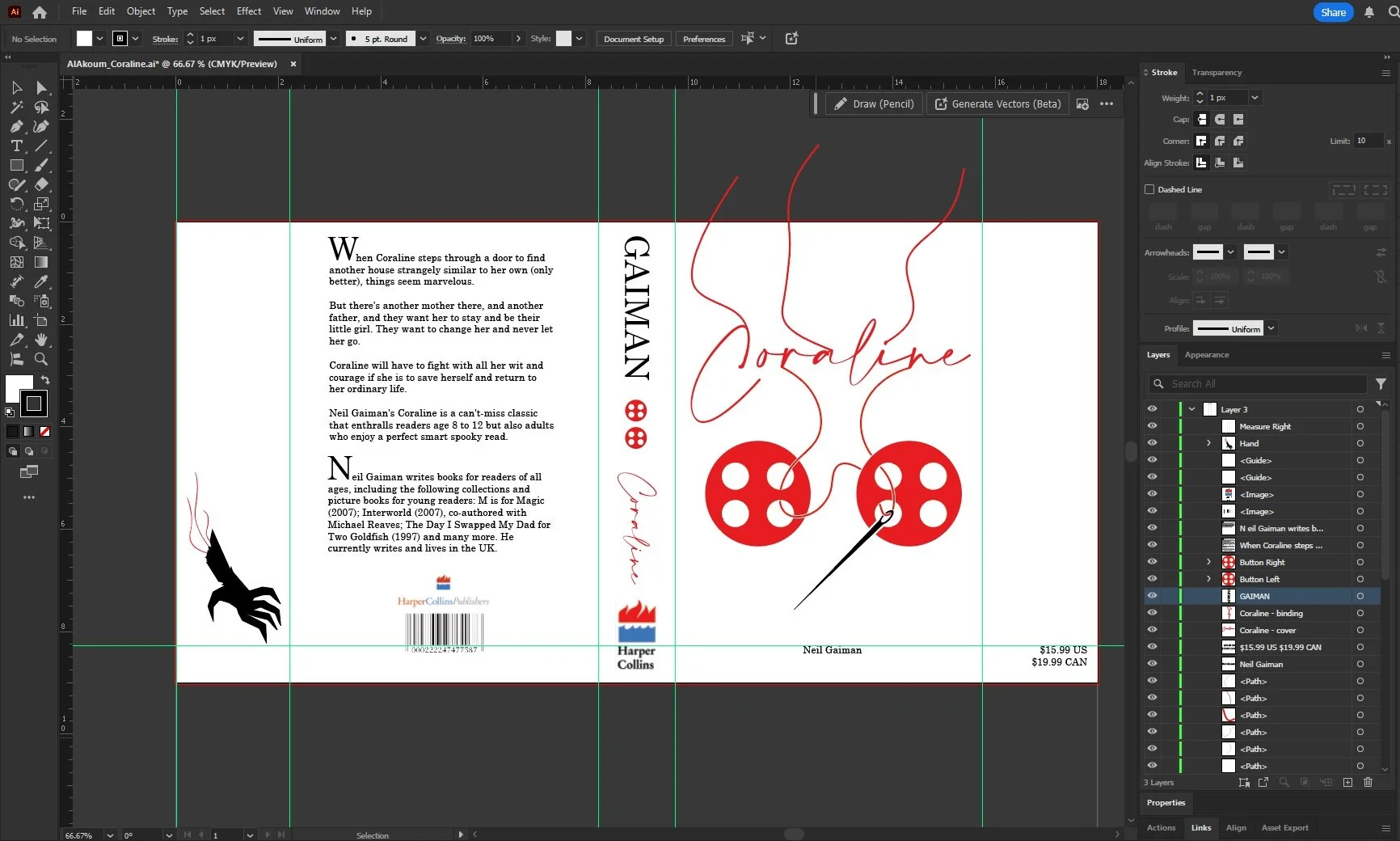Select the Rotate tool
The width and height of the screenshot is (1400, 841).
coord(16,204)
